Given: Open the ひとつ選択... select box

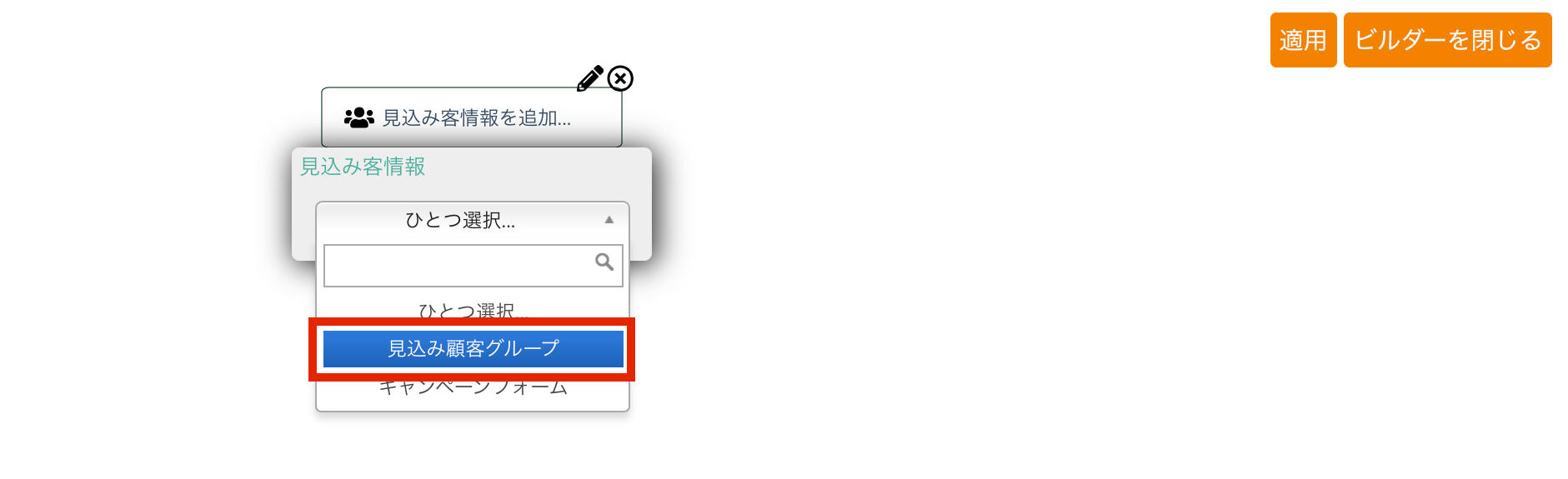Looking at the screenshot, I should coord(473,220).
